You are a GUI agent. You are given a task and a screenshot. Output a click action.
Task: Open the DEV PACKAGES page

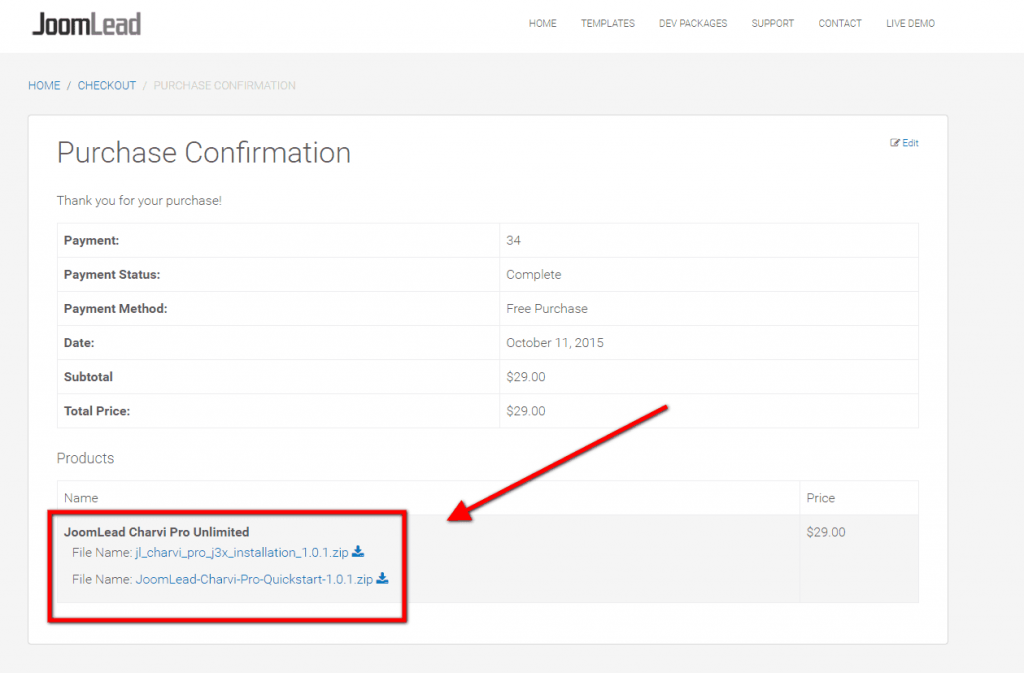coord(692,23)
